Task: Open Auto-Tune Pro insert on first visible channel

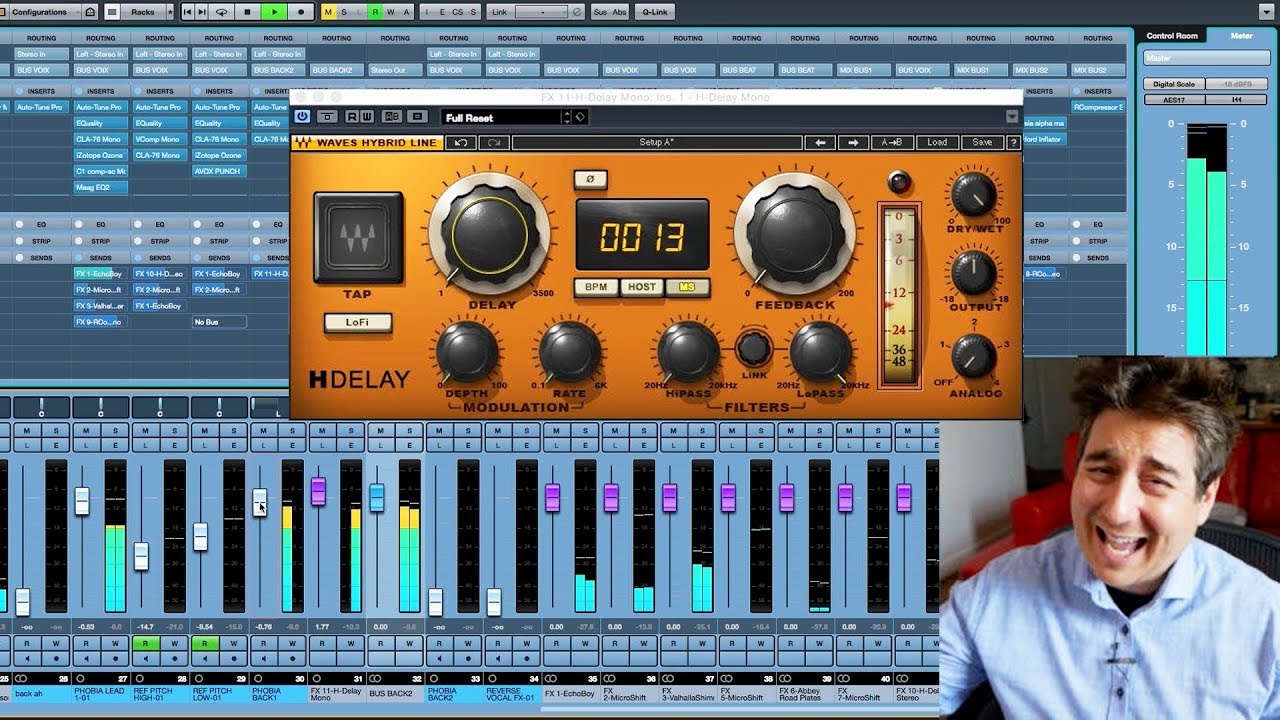Action: [x=40, y=107]
